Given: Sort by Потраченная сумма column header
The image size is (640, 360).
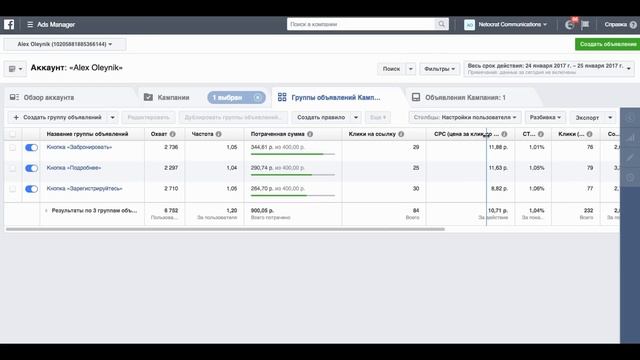Looking at the screenshot, I should point(278,134).
